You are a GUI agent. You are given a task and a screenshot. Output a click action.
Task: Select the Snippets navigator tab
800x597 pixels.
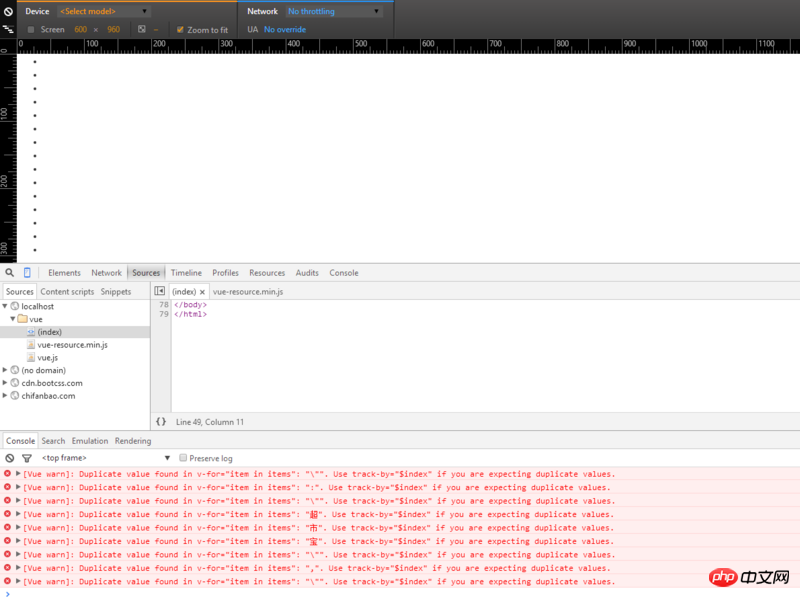tap(116, 291)
